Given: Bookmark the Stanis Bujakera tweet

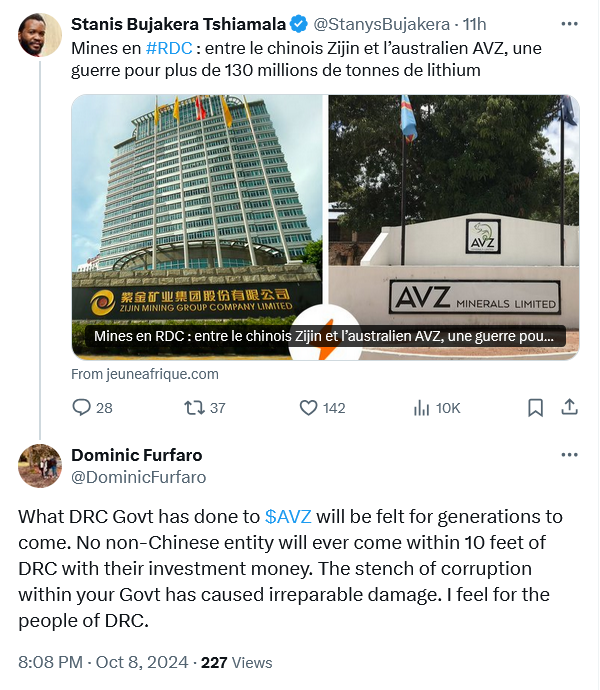Looking at the screenshot, I should (x=535, y=407).
